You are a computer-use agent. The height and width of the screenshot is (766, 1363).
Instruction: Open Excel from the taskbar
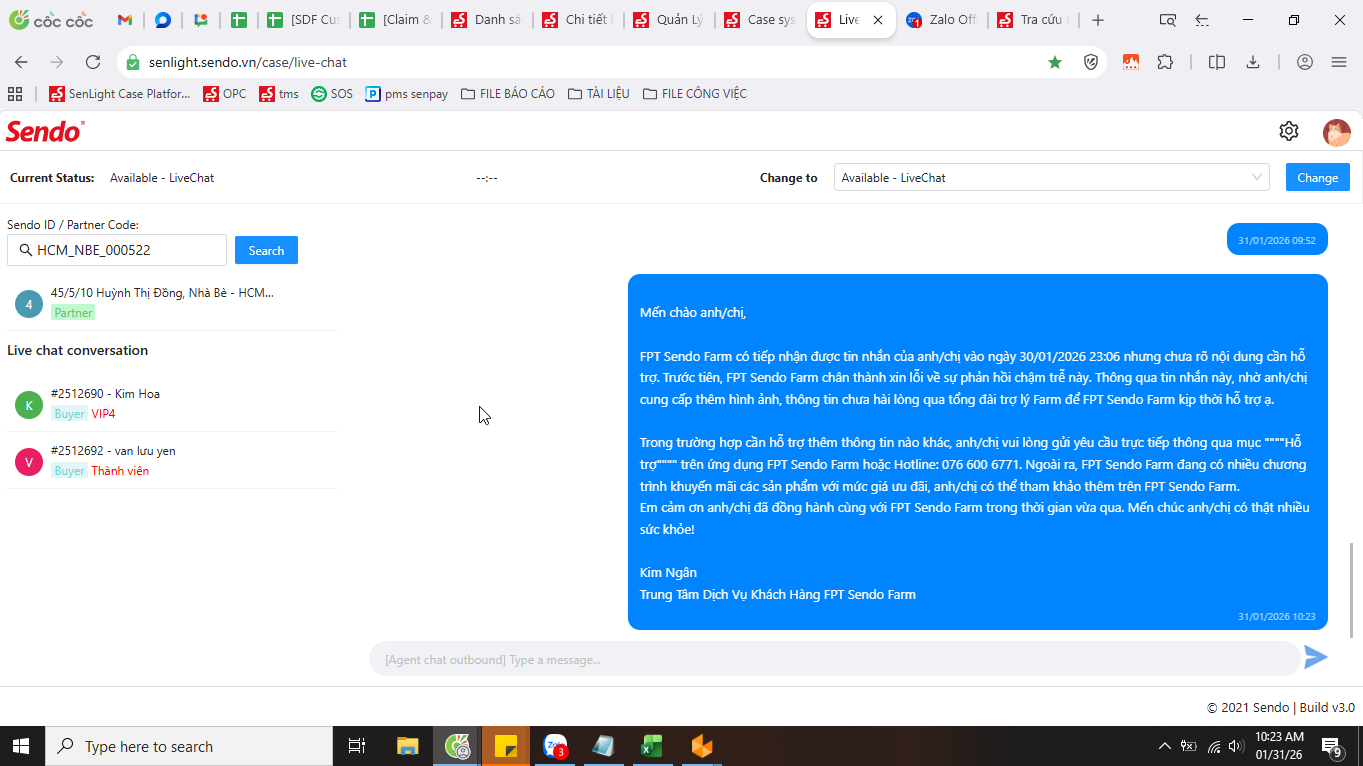[x=652, y=746]
